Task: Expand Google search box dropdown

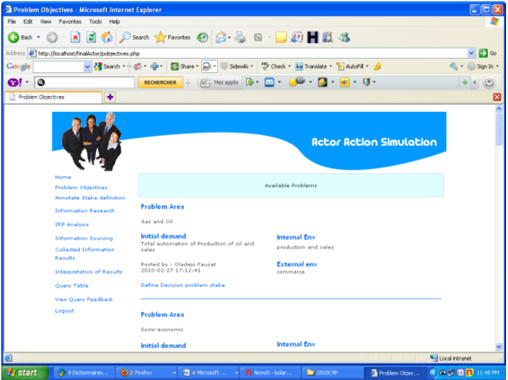Action: tap(87, 67)
